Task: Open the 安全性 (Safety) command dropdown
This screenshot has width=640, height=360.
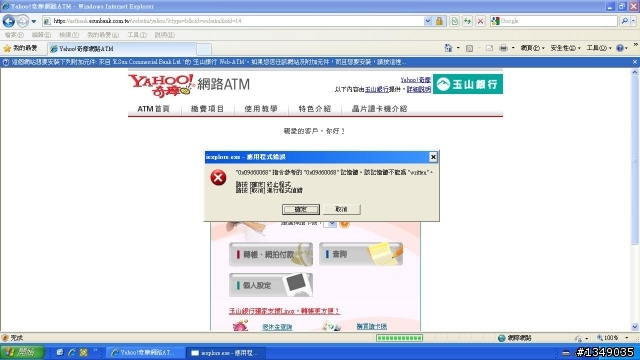Action: (565, 48)
